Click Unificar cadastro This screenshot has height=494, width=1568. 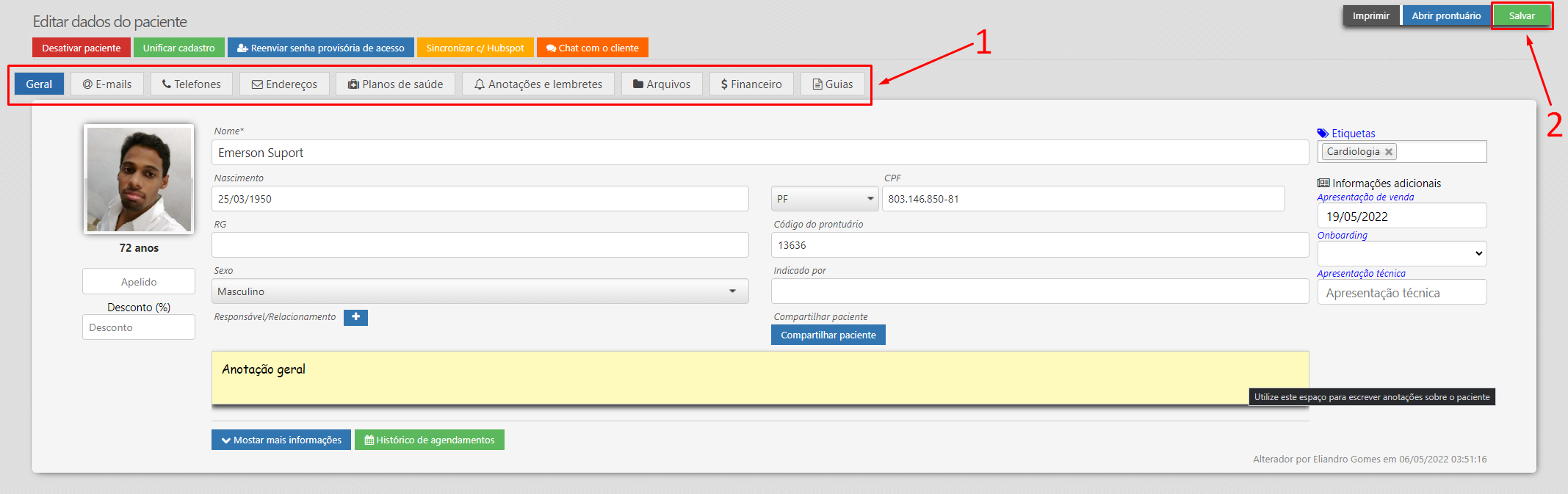(178, 48)
